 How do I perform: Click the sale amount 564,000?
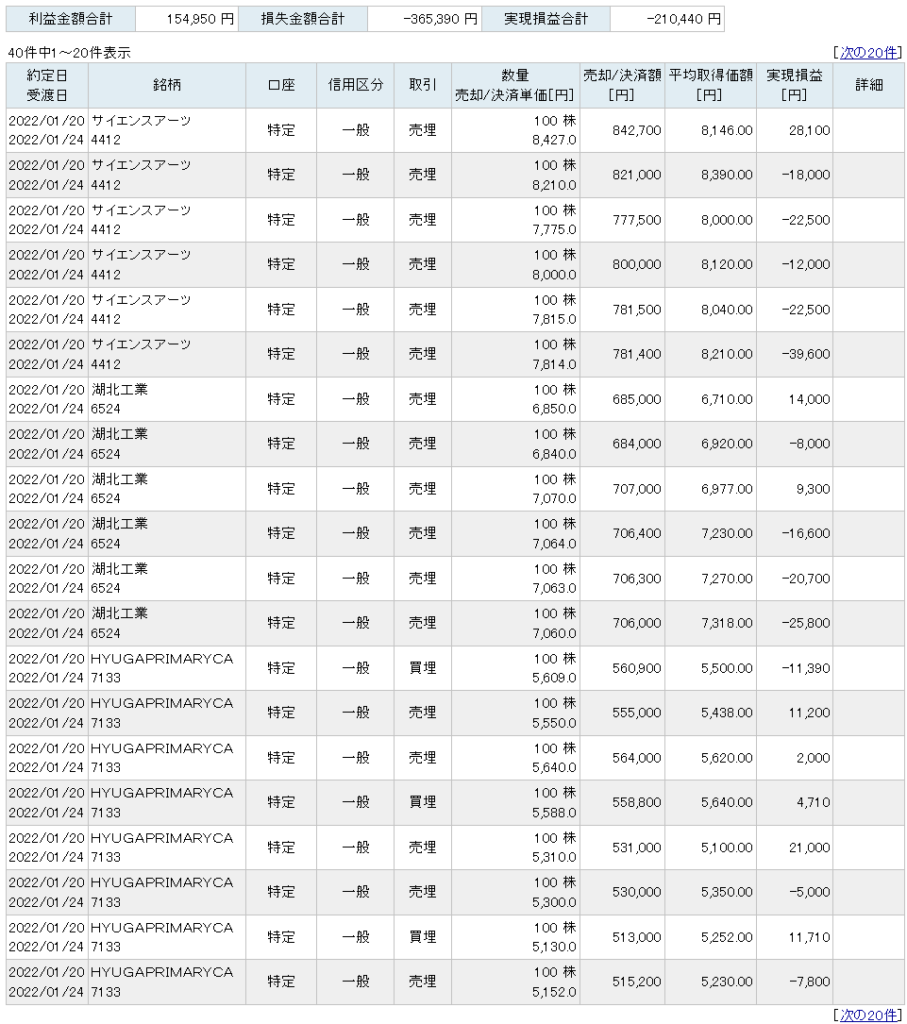coord(637,758)
